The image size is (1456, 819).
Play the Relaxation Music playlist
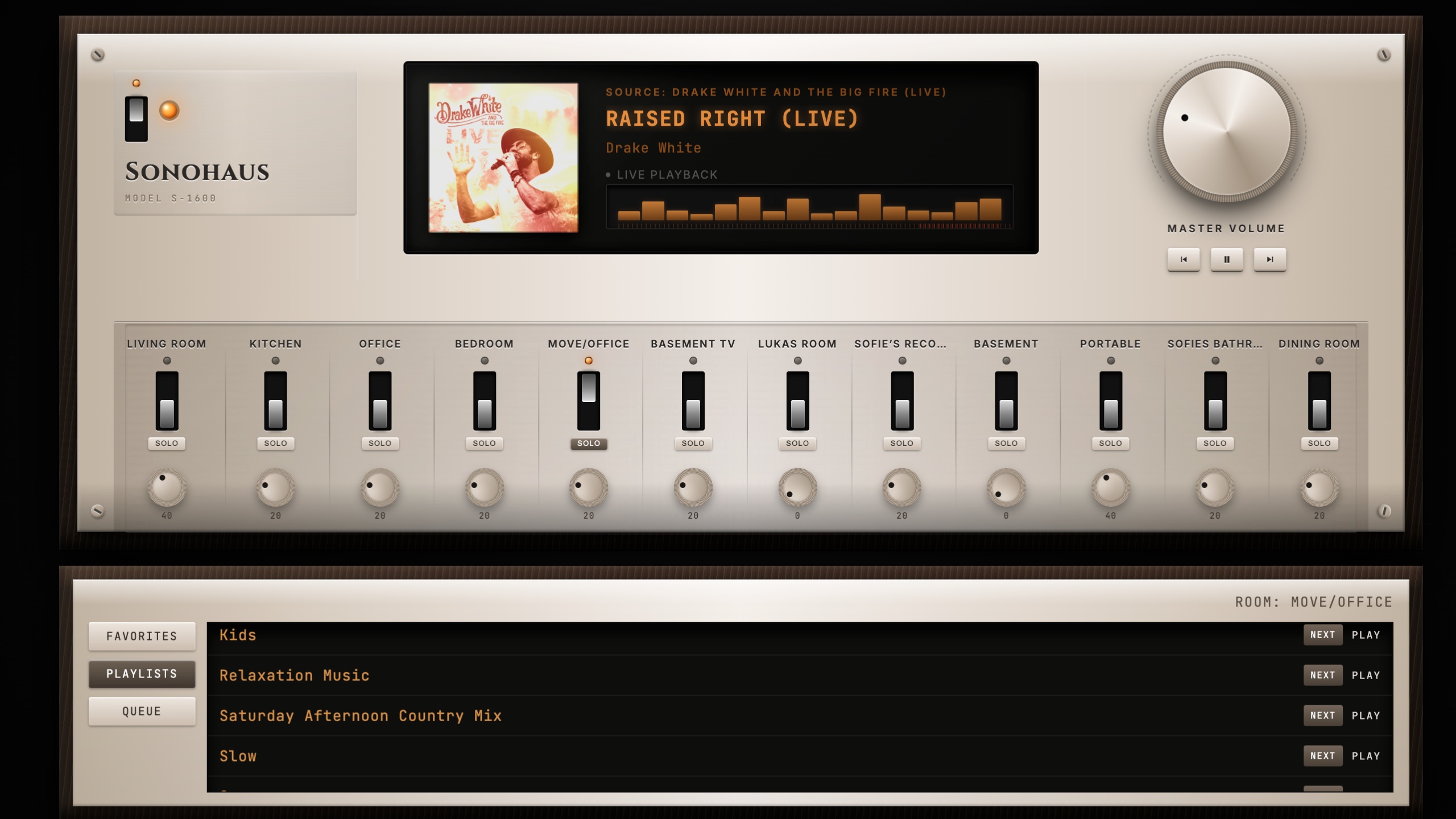tap(1366, 675)
